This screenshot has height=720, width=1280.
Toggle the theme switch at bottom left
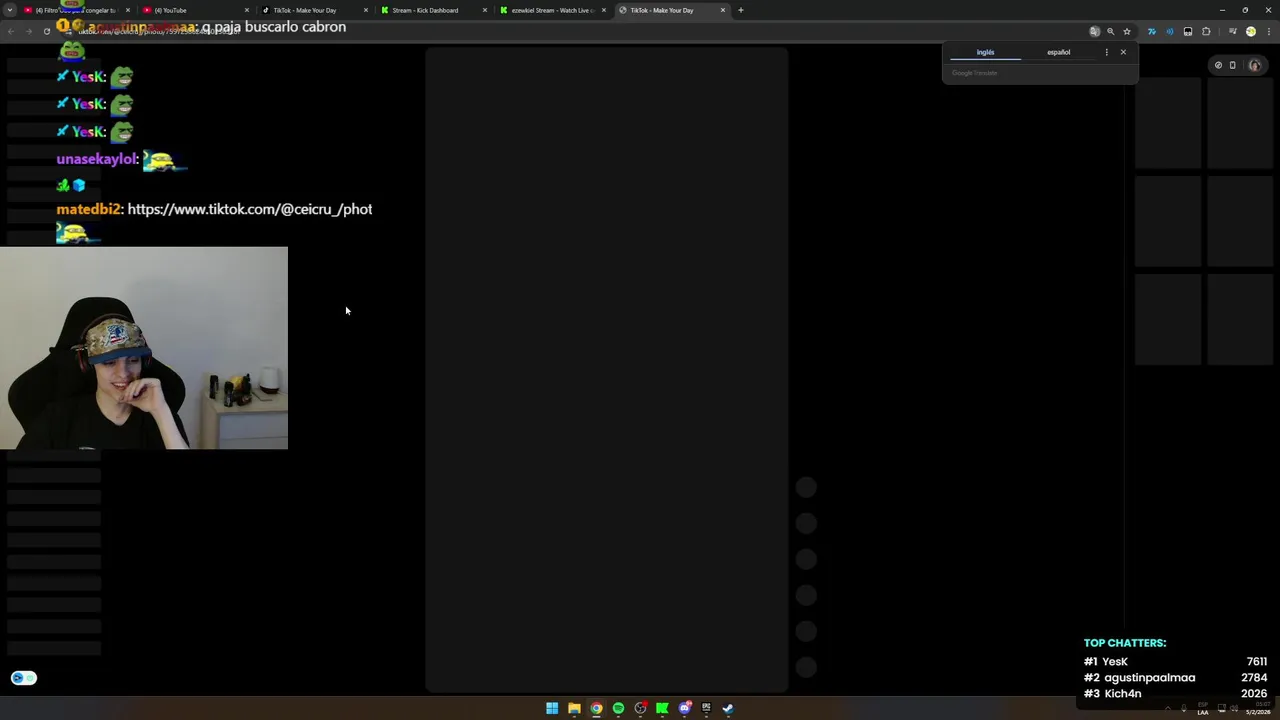(24, 678)
